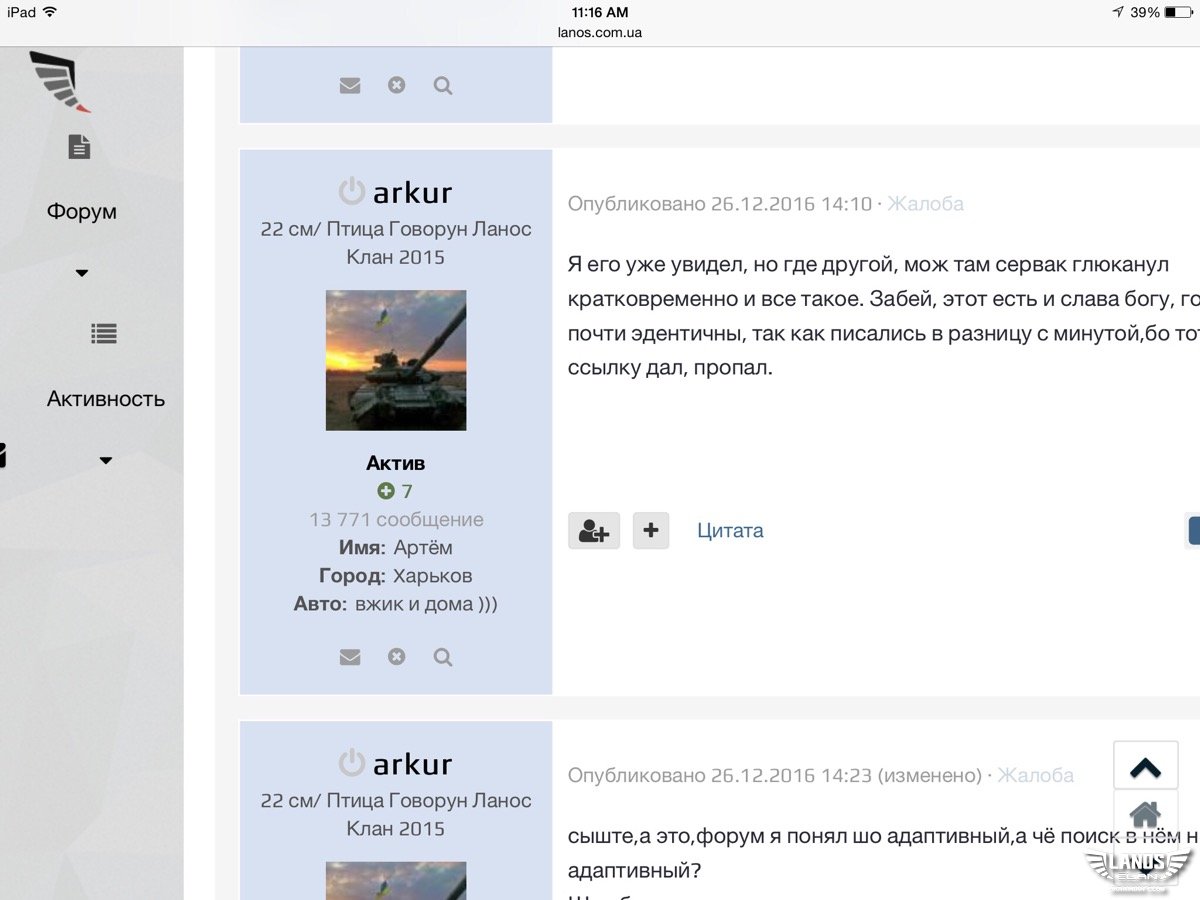Click the '13 771 сообщение' post count

click(396, 519)
